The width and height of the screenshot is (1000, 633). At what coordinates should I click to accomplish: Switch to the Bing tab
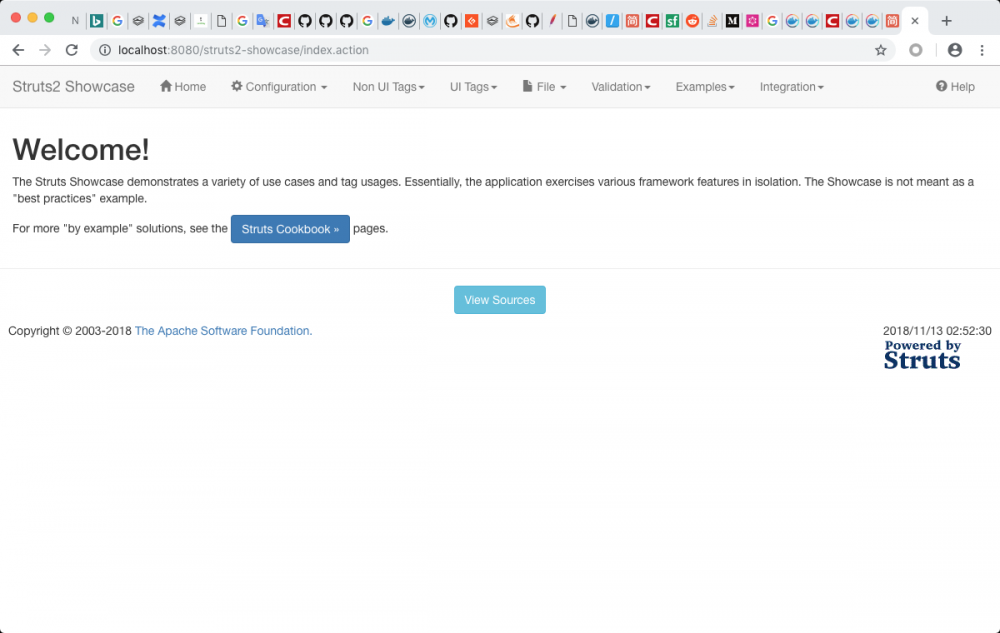coord(96,21)
